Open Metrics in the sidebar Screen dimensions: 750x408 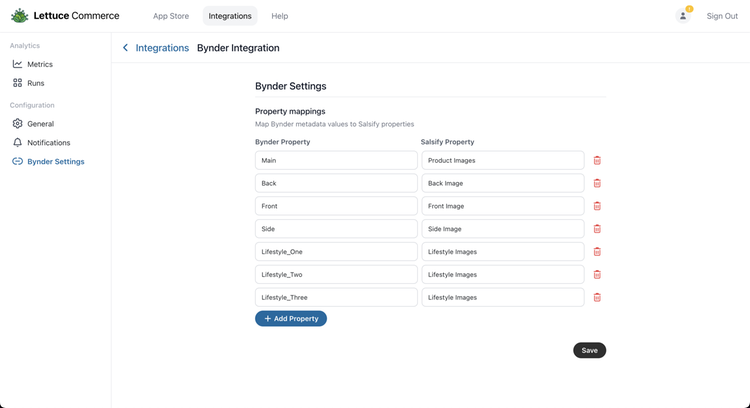[40, 64]
